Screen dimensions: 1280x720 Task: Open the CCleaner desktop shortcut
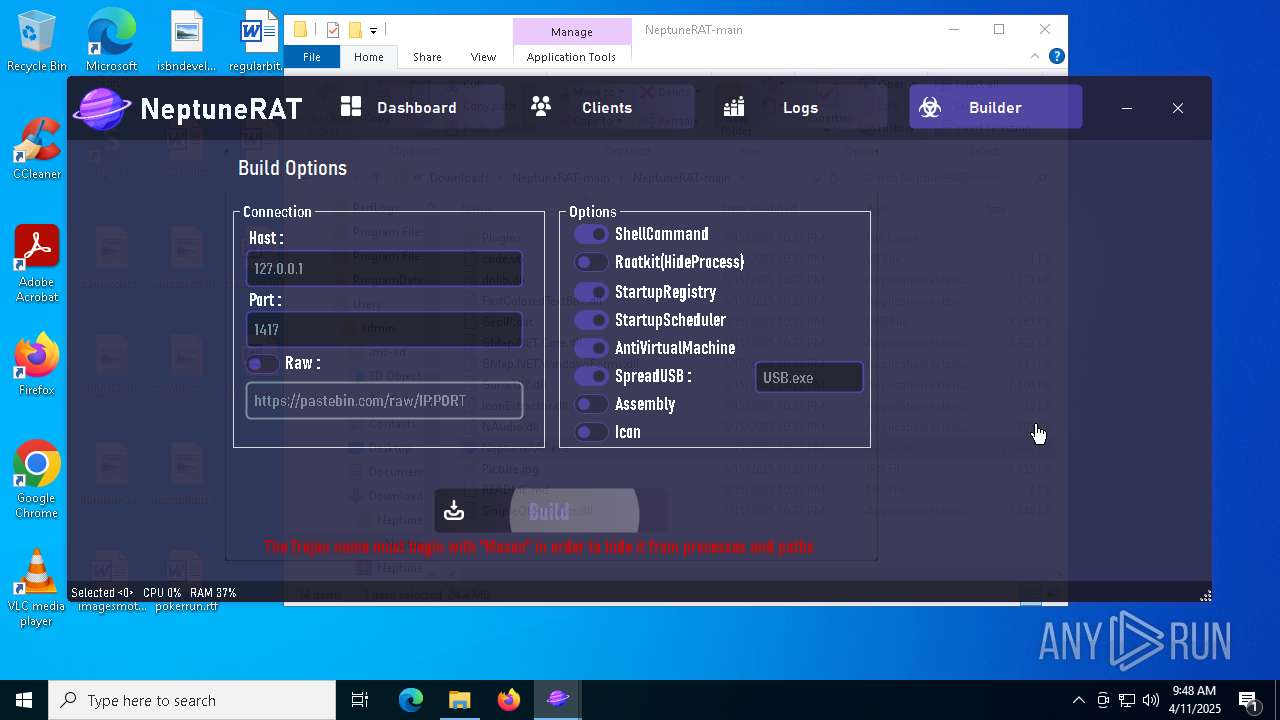[x=37, y=149]
